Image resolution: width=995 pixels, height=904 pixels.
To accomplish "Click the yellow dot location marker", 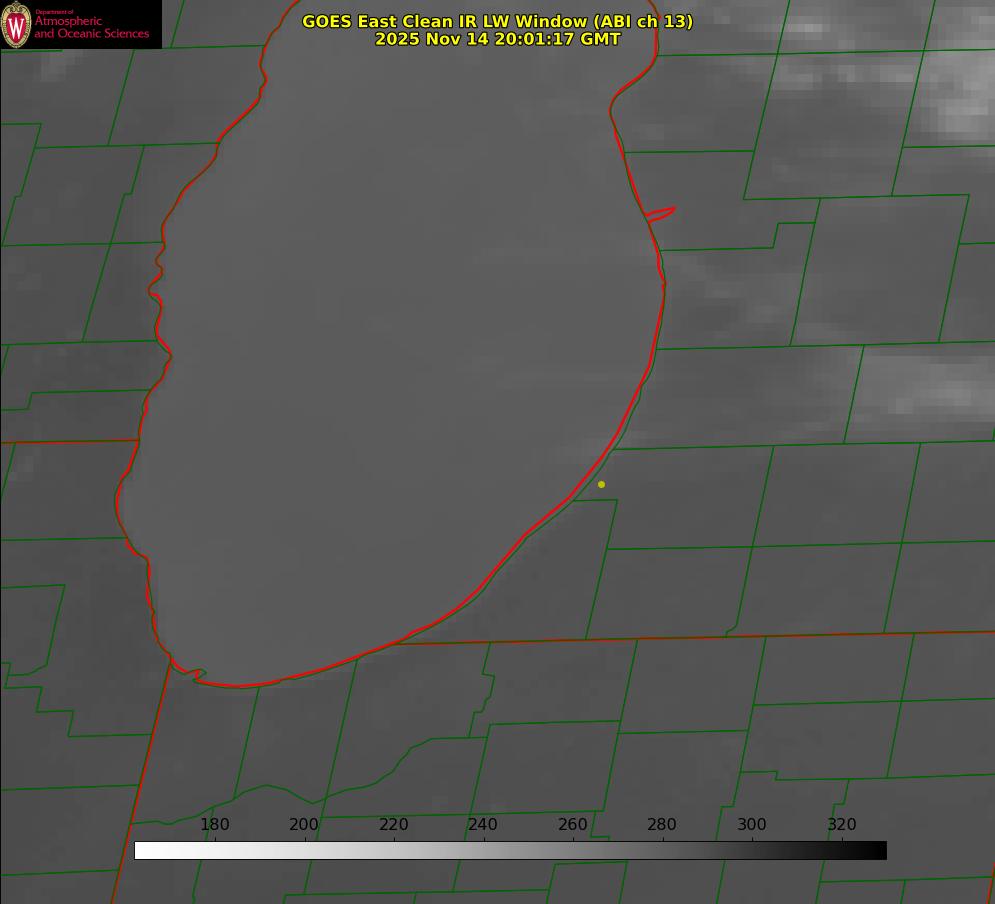I will (601, 485).
